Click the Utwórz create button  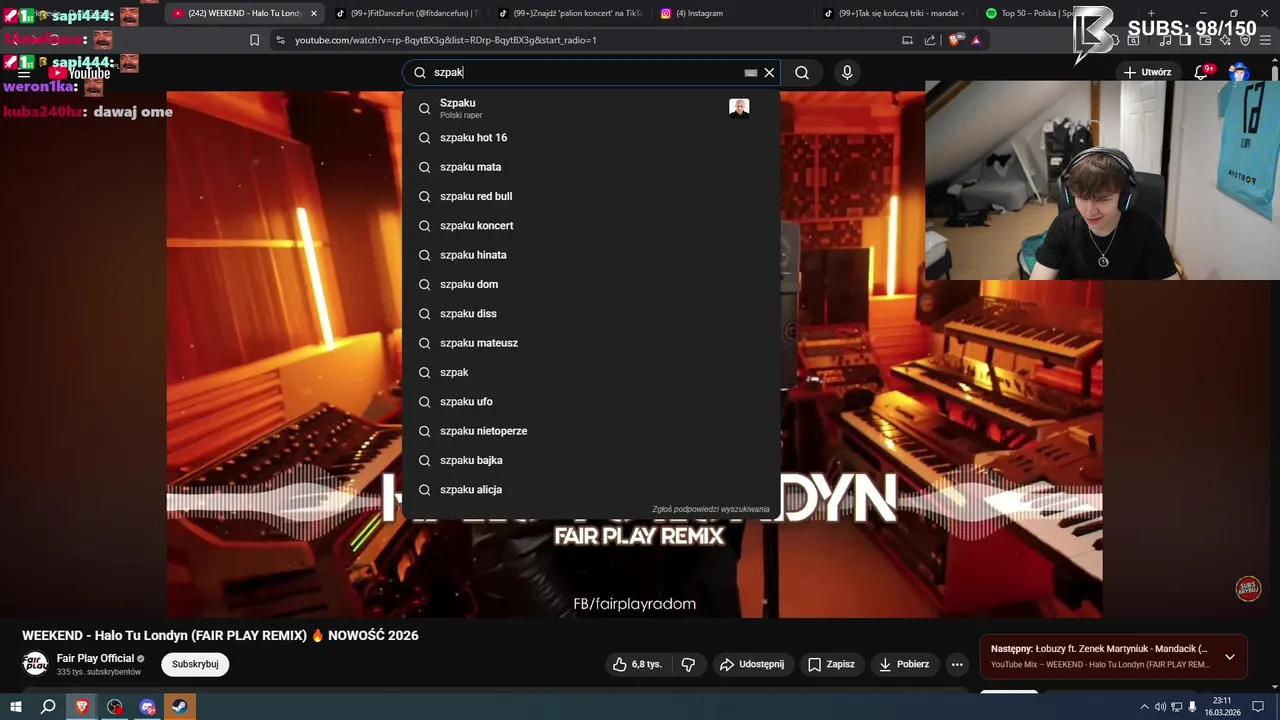coord(1147,72)
